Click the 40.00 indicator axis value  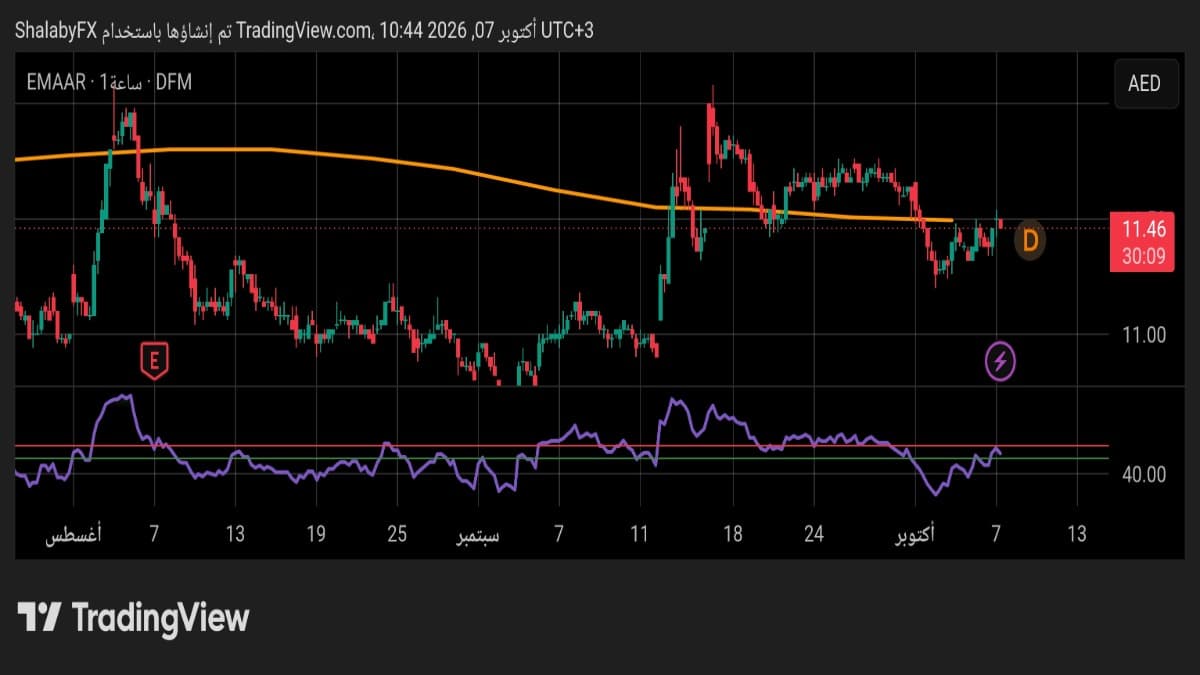1144,475
